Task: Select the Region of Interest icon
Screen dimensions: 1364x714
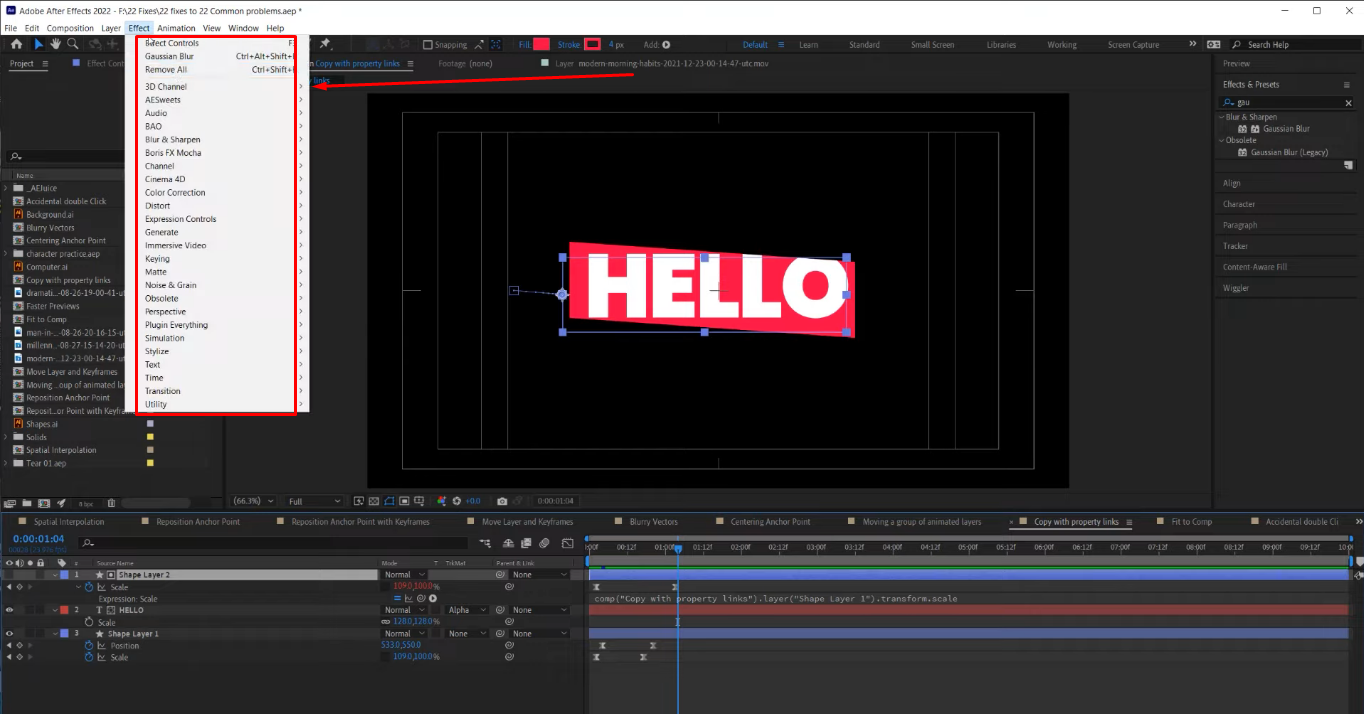Action: [404, 501]
